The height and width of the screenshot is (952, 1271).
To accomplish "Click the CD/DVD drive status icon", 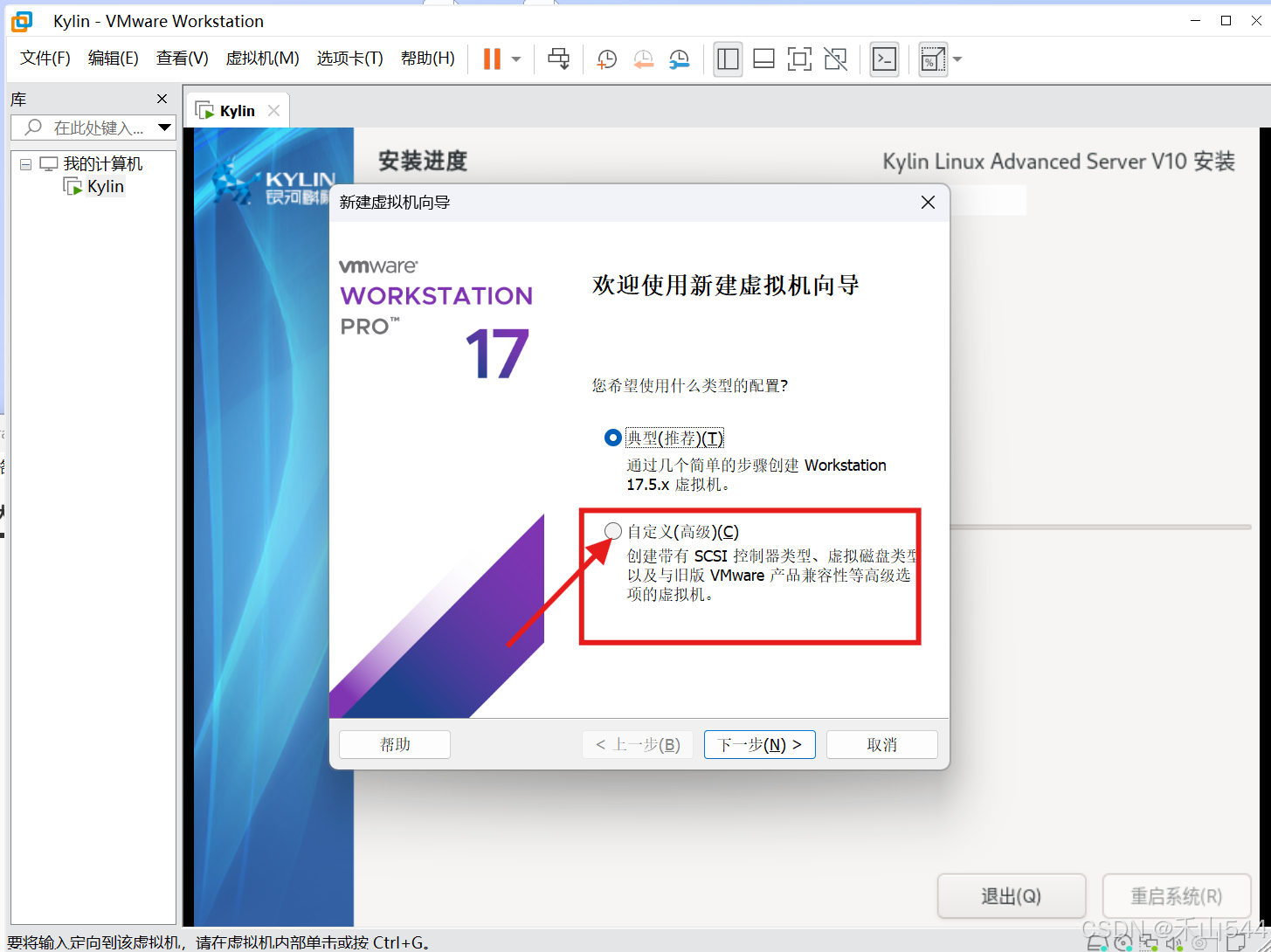I will click(x=1122, y=942).
